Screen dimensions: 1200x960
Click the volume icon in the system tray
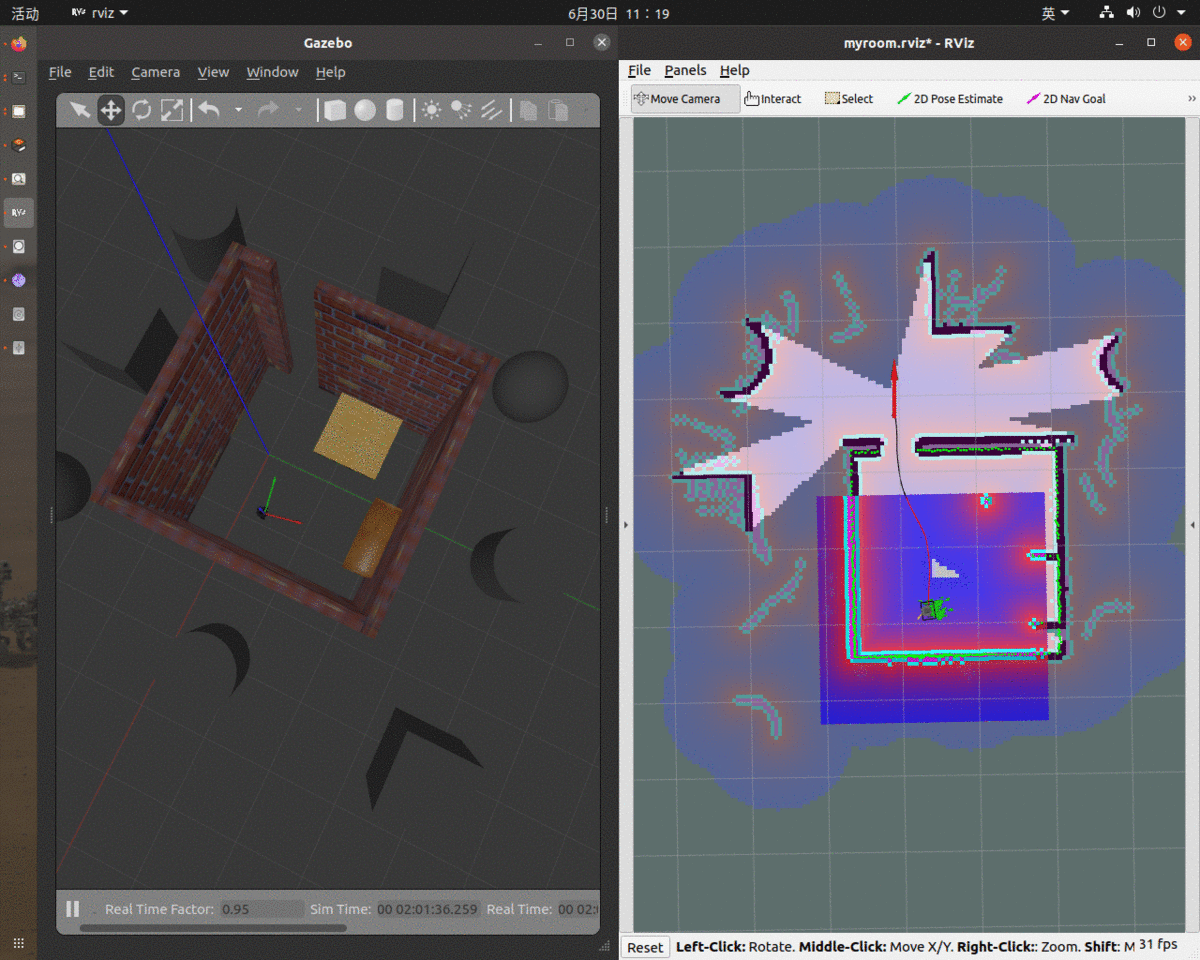pos(1133,13)
